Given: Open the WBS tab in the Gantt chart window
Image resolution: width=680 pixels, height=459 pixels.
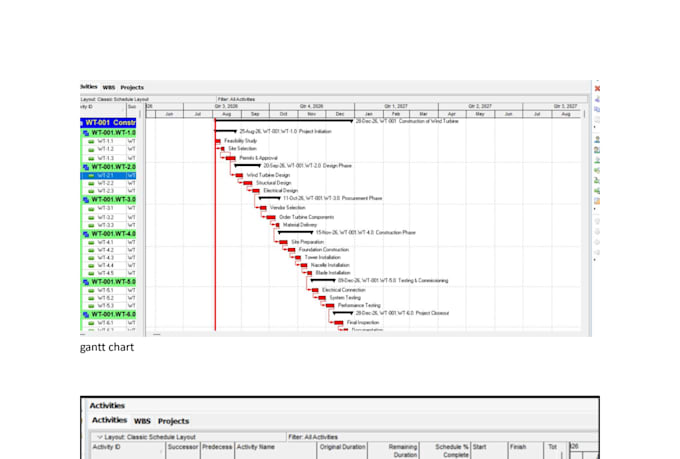Looking at the screenshot, I should pos(109,87).
